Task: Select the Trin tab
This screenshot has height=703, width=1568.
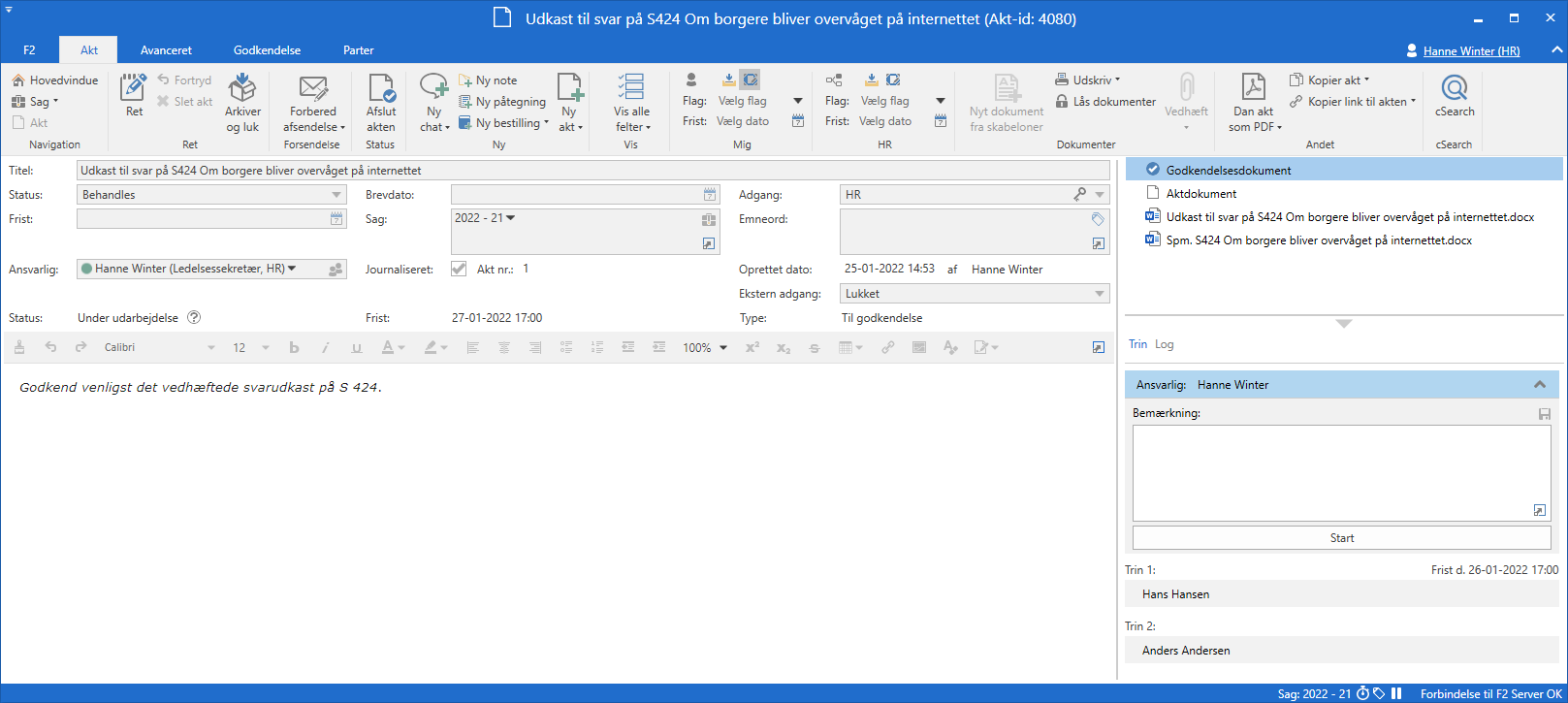Action: click(1137, 344)
